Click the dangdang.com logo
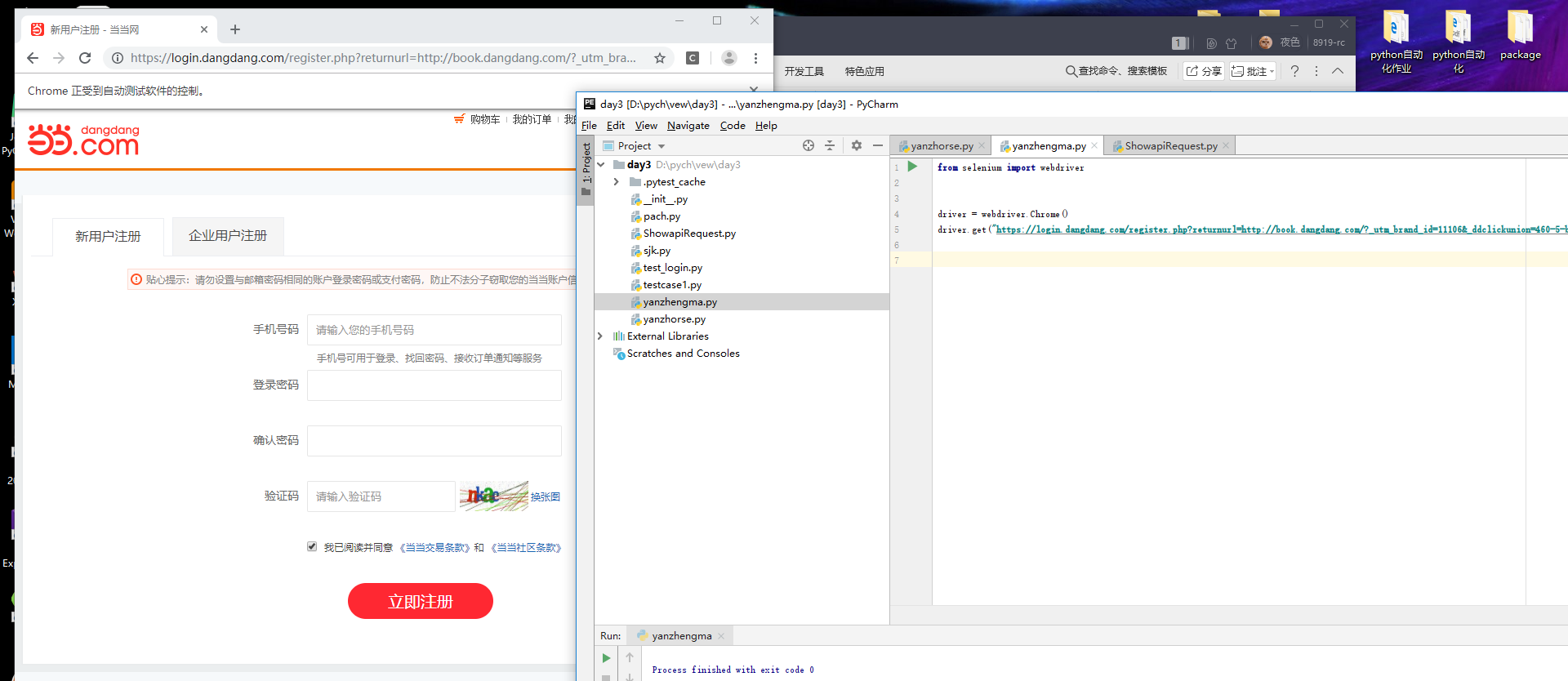This screenshot has height=681, width=1568. [x=83, y=140]
